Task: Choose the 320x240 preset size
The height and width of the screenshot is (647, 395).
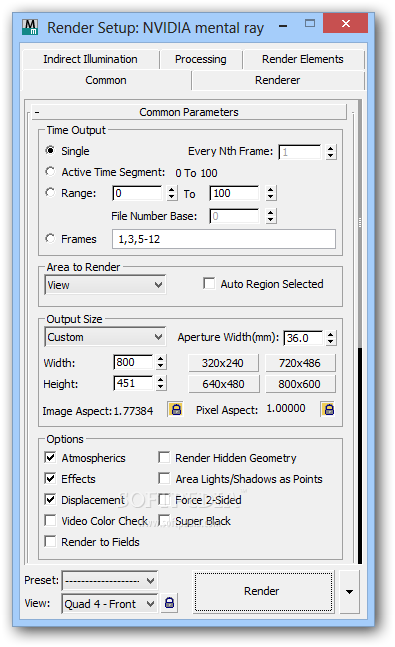Action: (x=223, y=363)
